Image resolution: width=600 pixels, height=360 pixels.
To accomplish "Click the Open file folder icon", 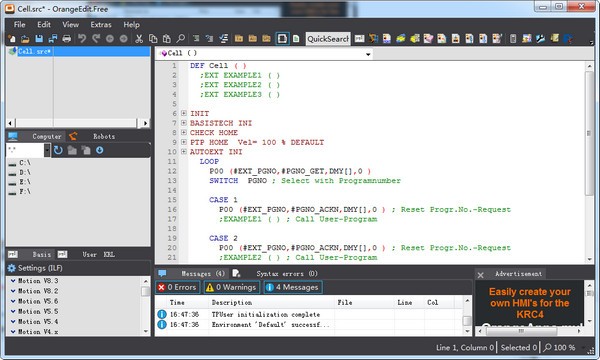I will (25, 39).
